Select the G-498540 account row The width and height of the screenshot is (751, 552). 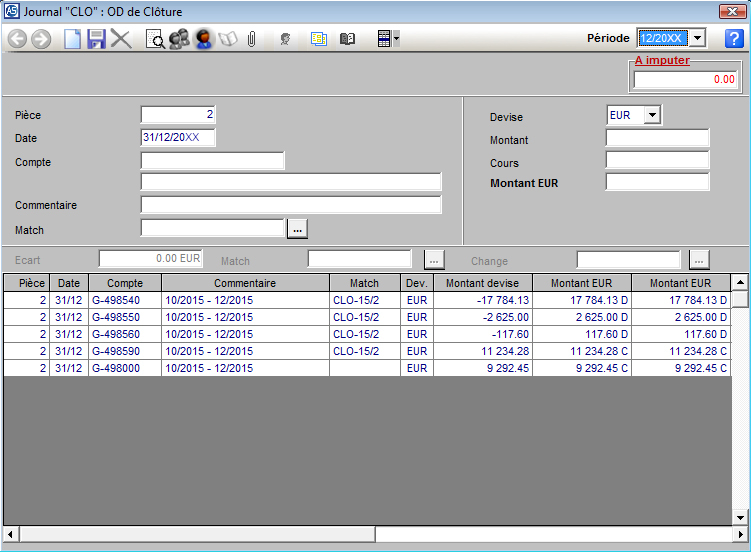tap(124, 300)
